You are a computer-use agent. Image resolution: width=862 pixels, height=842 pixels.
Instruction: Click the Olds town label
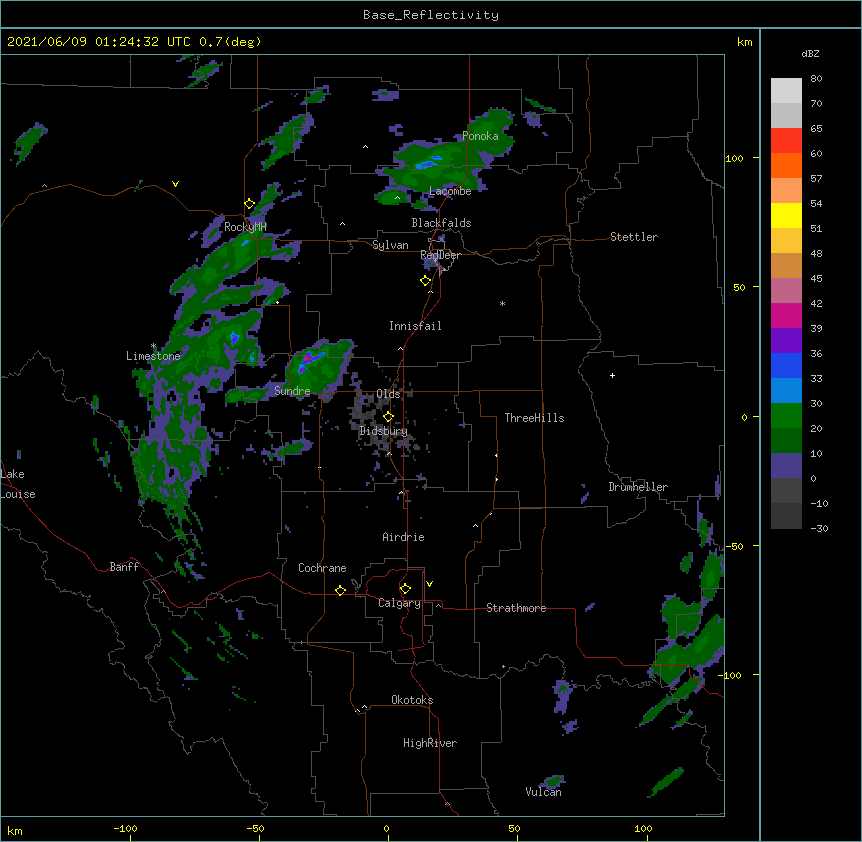[x=388, y=394]
